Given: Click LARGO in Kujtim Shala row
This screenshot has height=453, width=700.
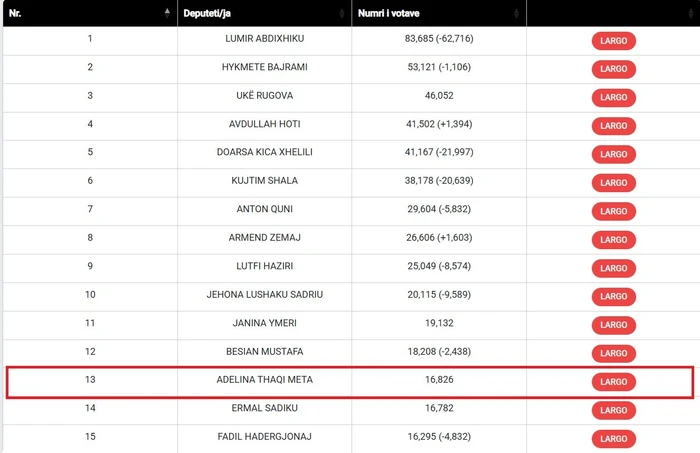Looking at the screenshot, I should [x=613, y=183].
